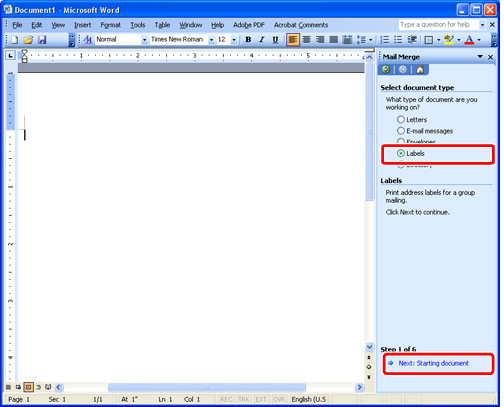504x407 pixels.
Task: Open the Times New Roman font dropdown
Action: [211, 40]
